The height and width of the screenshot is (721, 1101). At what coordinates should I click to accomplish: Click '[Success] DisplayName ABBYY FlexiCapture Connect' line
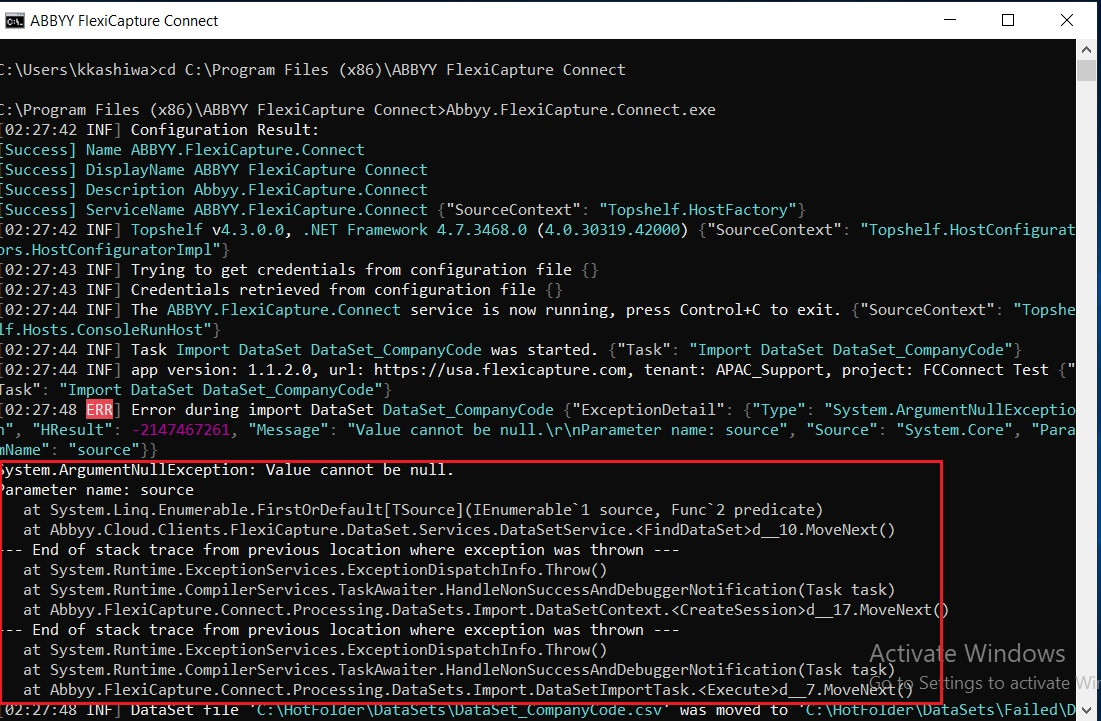213,170
